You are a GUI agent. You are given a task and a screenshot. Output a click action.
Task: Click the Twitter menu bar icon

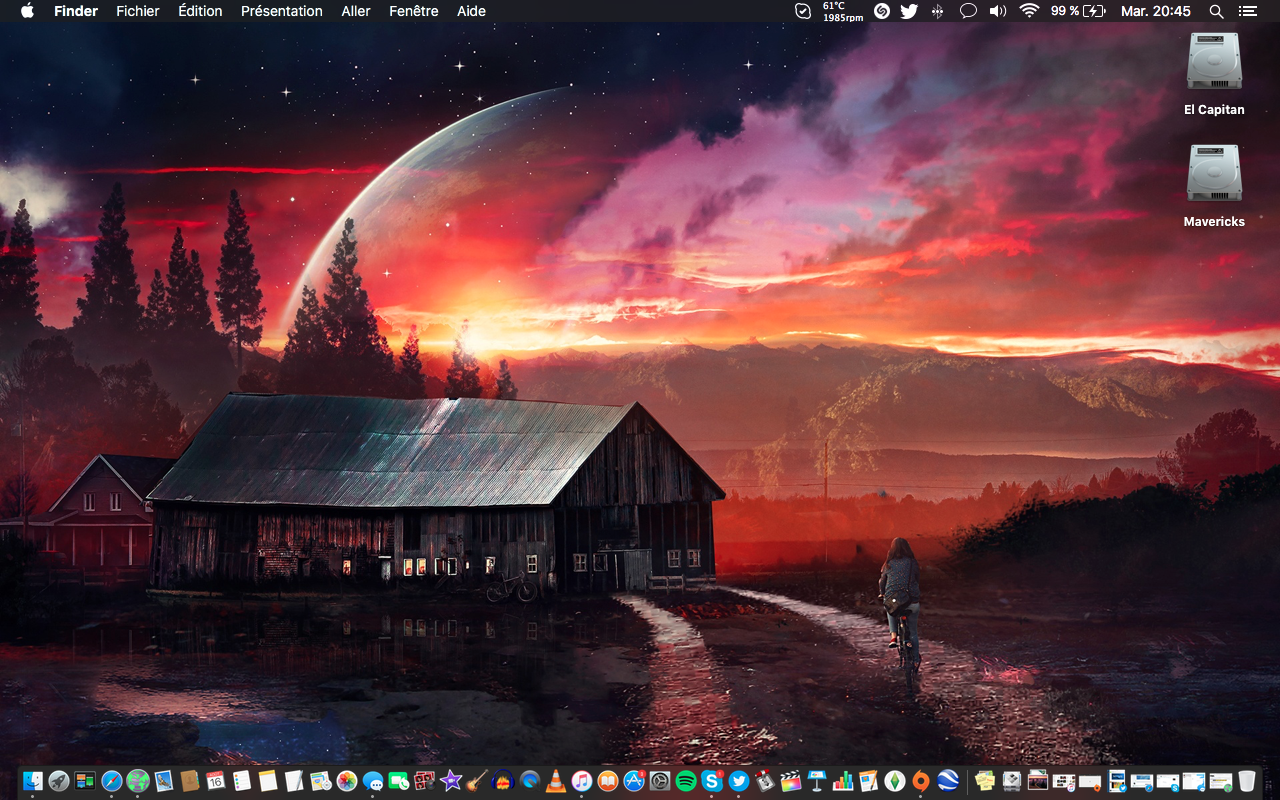pos(909,11)
